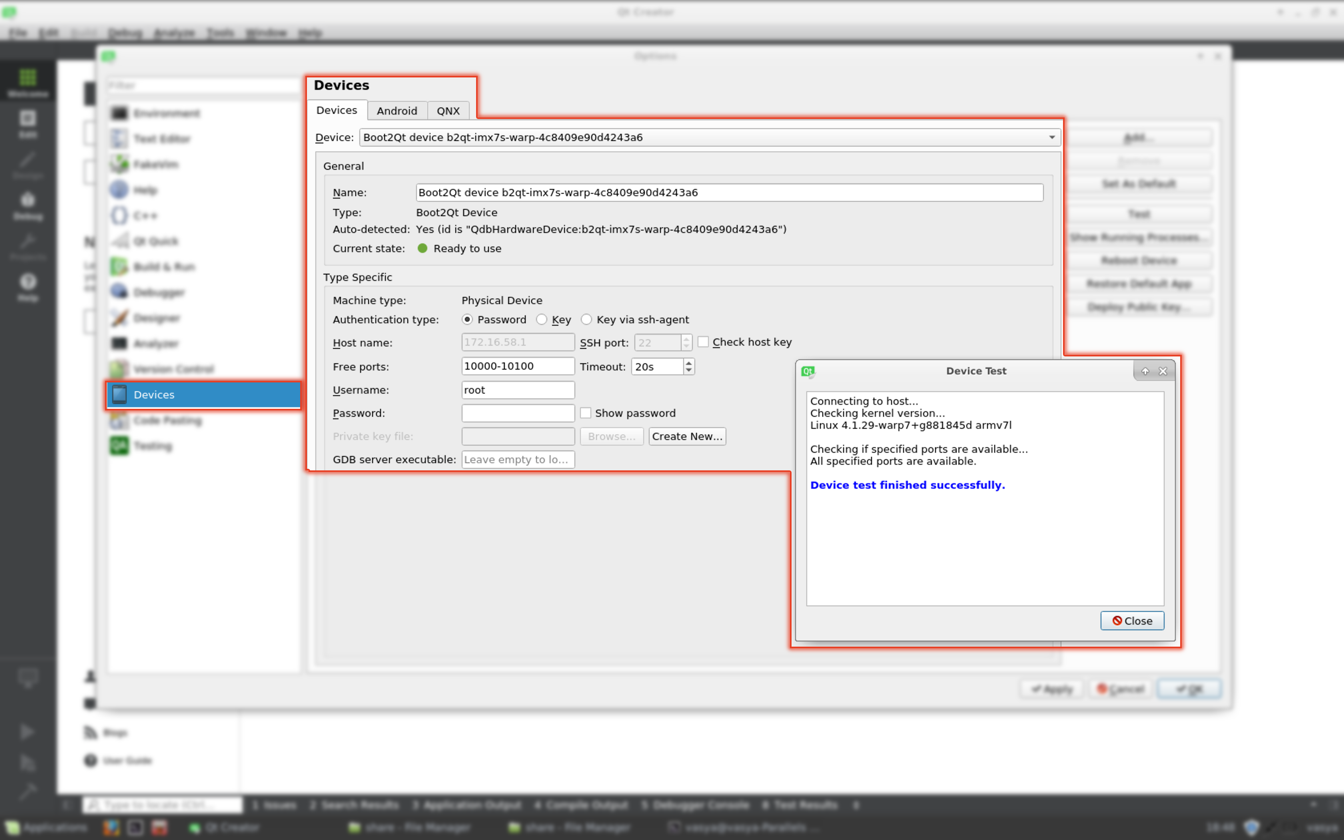
Task: Open the Applications menu in the taskbar
Action: click(46, 828)
